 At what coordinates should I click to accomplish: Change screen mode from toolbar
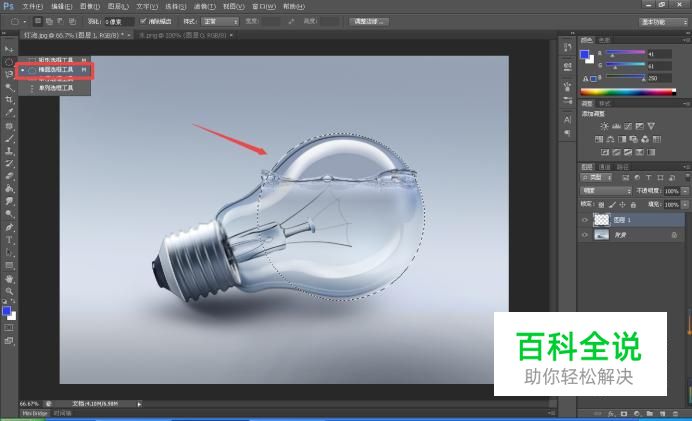point(9,341)
